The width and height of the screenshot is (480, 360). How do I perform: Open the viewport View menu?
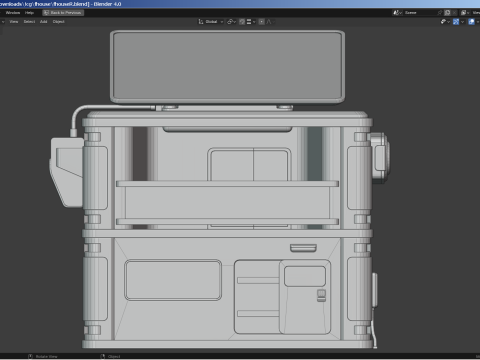(14, 22)
